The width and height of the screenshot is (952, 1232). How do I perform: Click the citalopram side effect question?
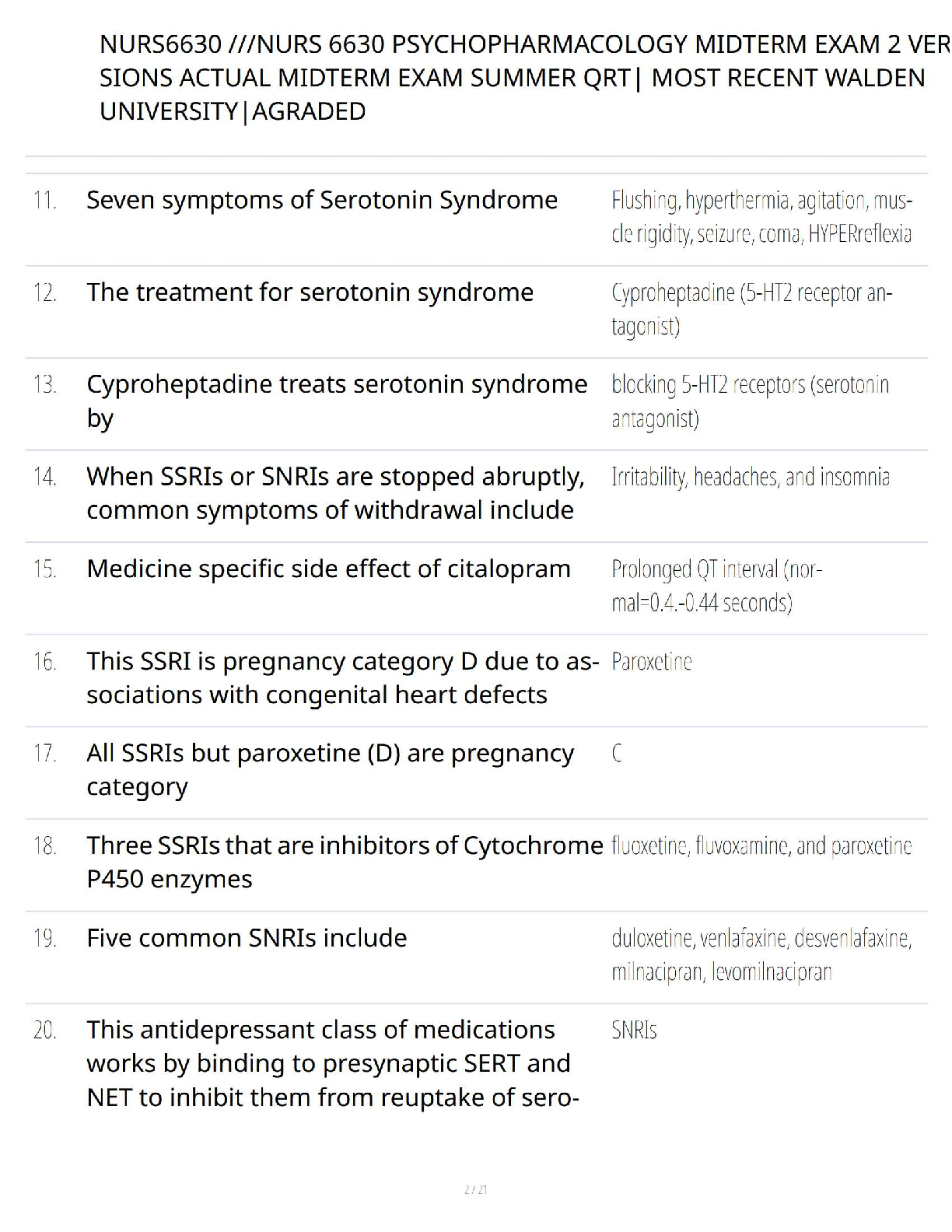tap(328, 569)
